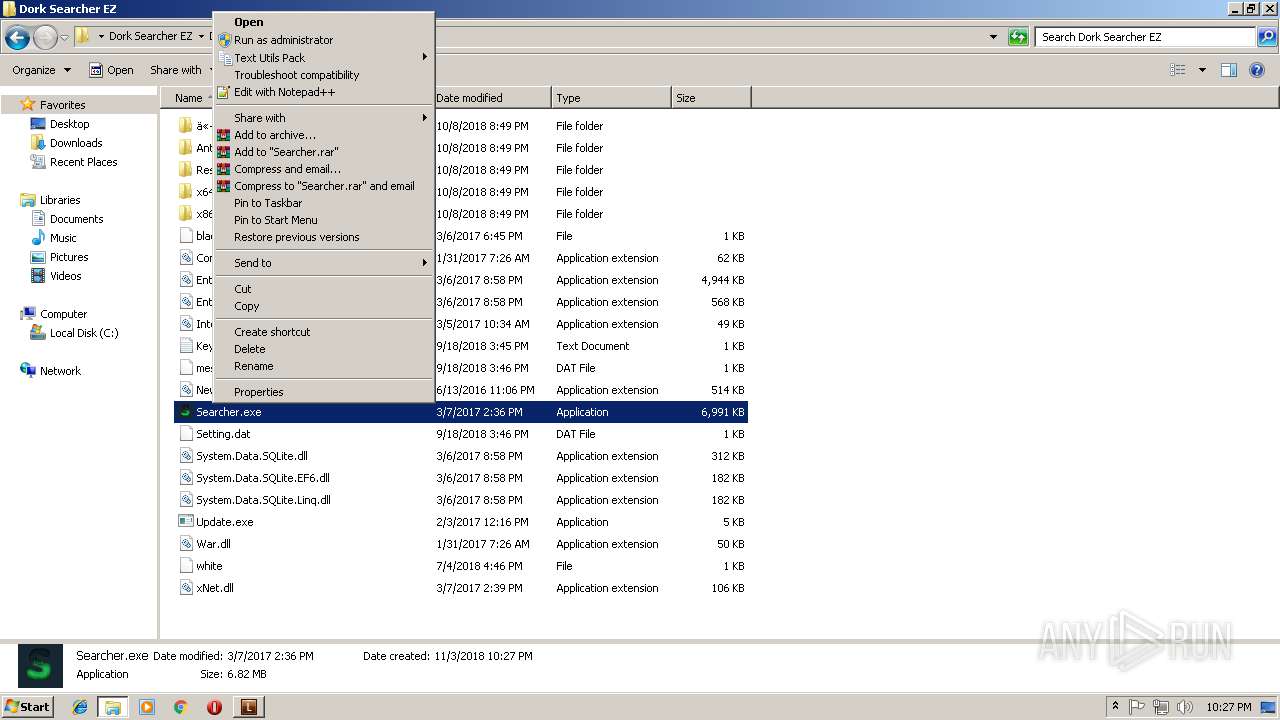1280x720 pixels.
Task: Show hidden tray icons arrow
Action: tap(1115, 706)
